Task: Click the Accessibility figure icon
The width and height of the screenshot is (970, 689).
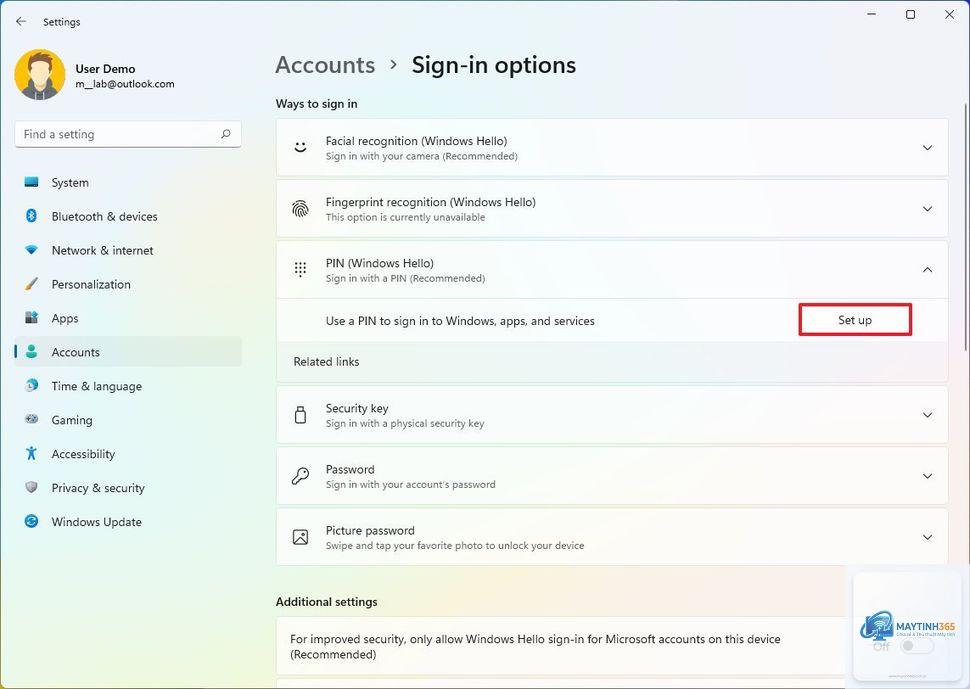Action: (31, 453)
